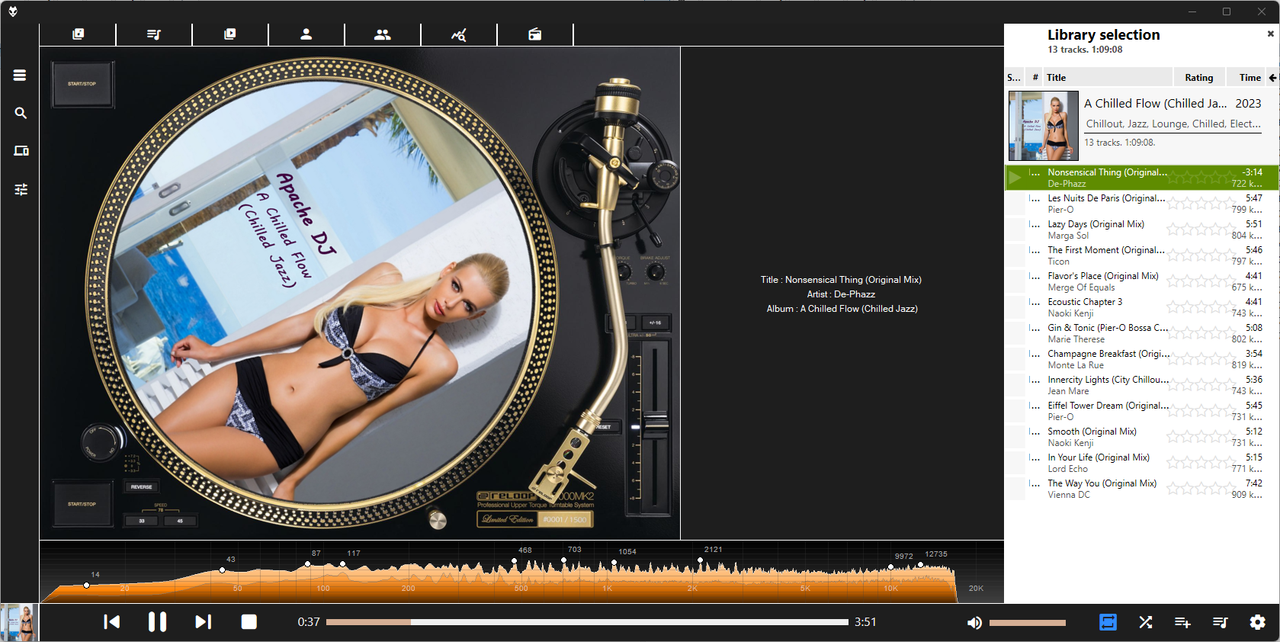The image size is (1280, 642).
Task: Adjust the volume slider bar
Action: click(1027, 623)
